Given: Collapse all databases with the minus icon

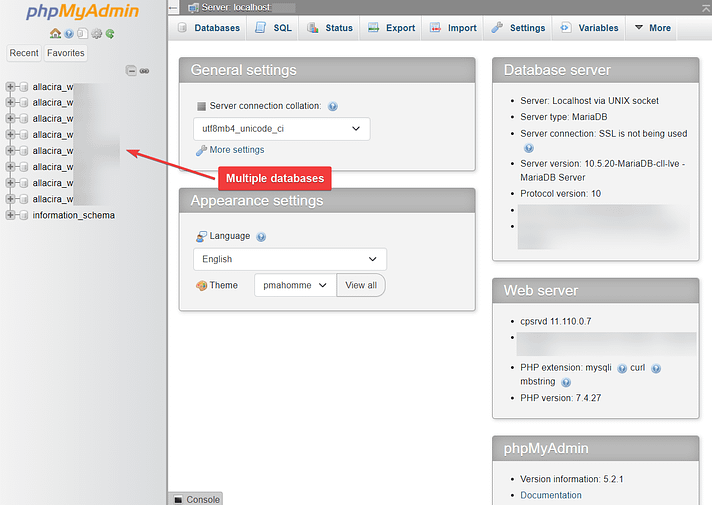Looking at the screenshot, I should [x=131, y=70].
